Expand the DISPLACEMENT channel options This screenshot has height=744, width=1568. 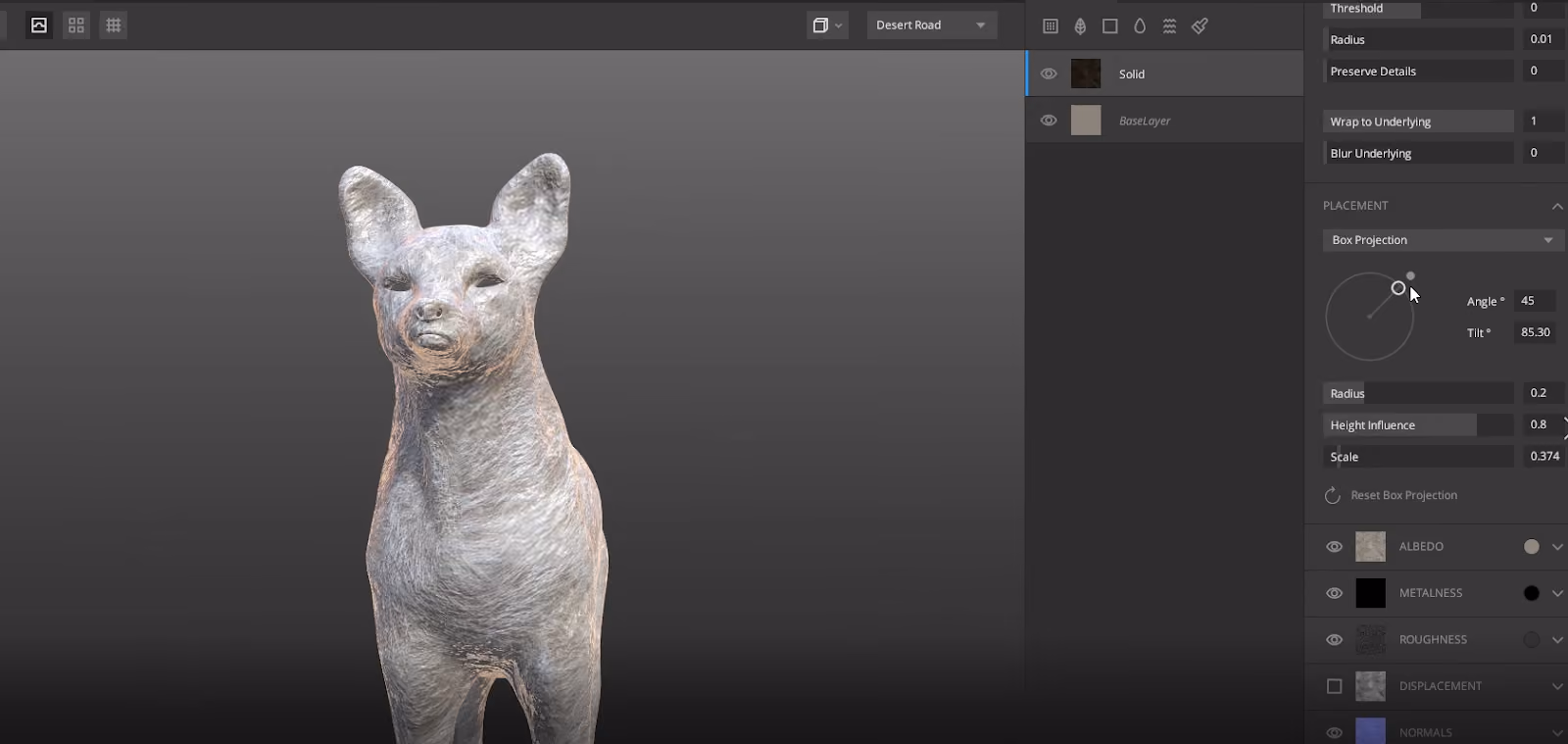click(1557, 686)
